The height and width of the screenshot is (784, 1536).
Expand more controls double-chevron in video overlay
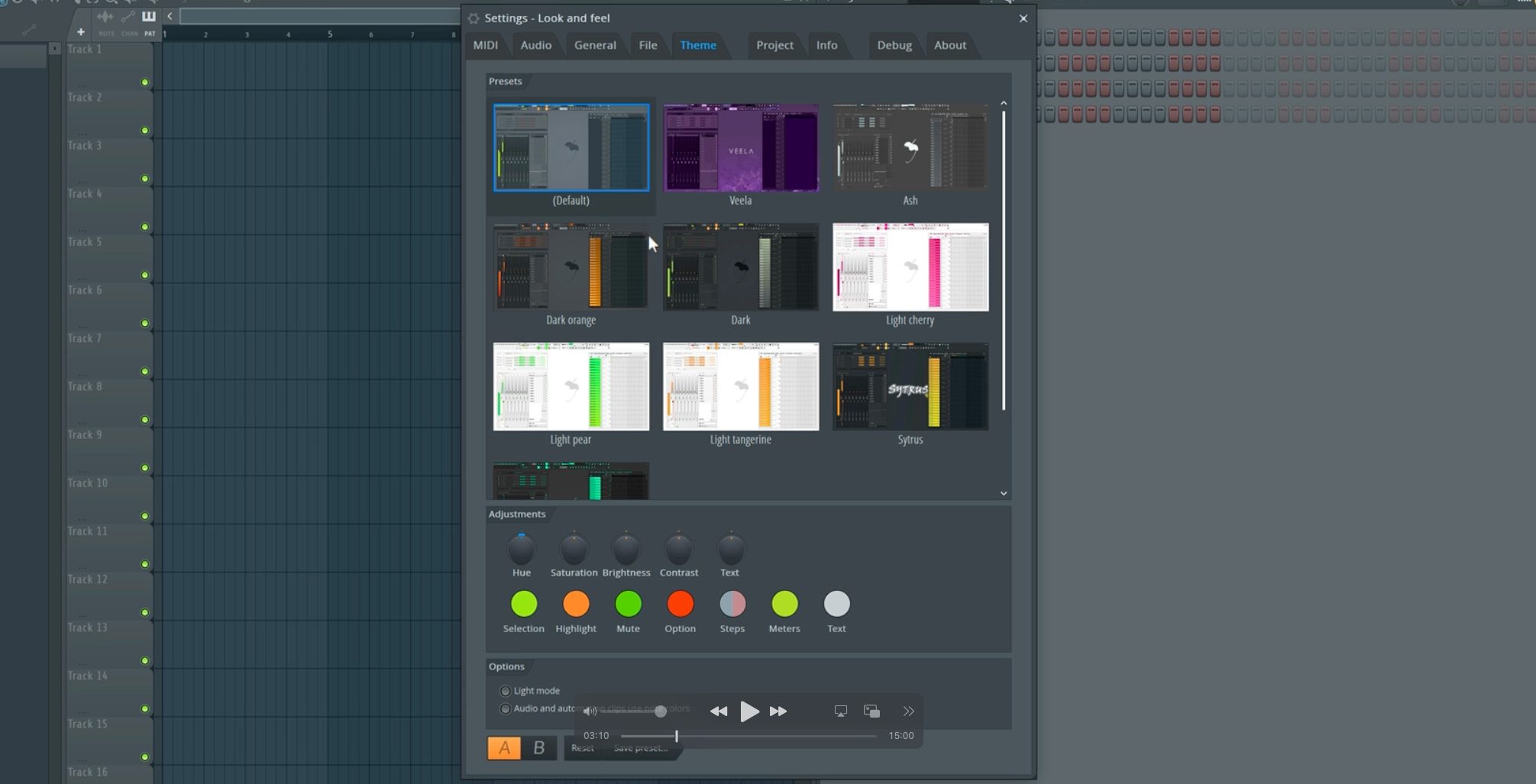click(908, 711)
